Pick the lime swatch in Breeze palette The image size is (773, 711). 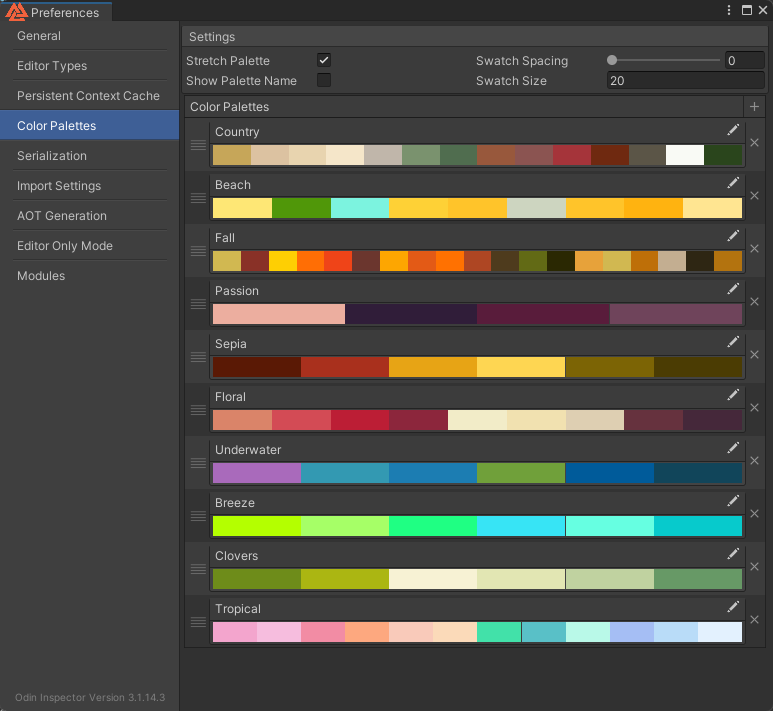(256, 526)
